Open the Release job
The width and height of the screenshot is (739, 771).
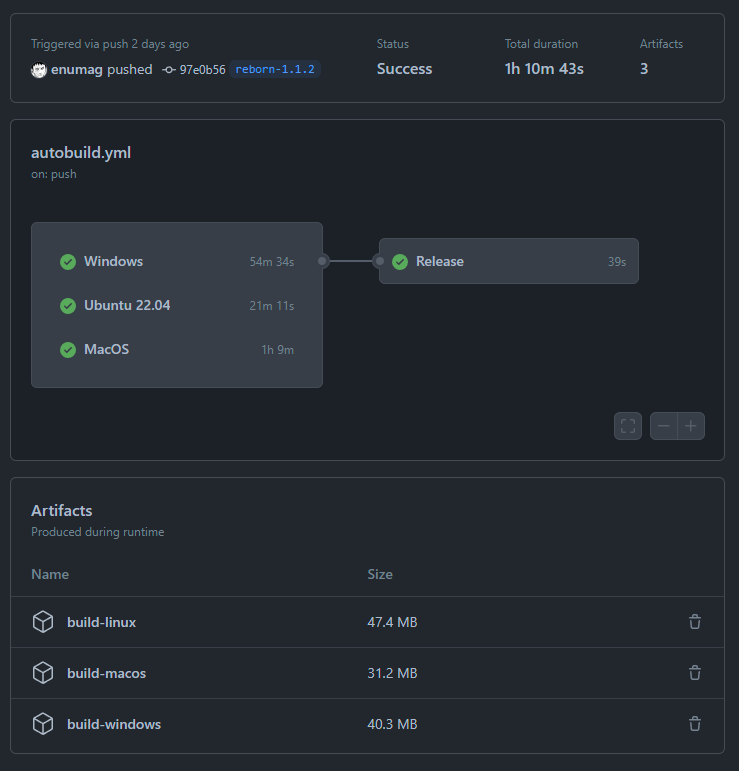coord(440,261)
